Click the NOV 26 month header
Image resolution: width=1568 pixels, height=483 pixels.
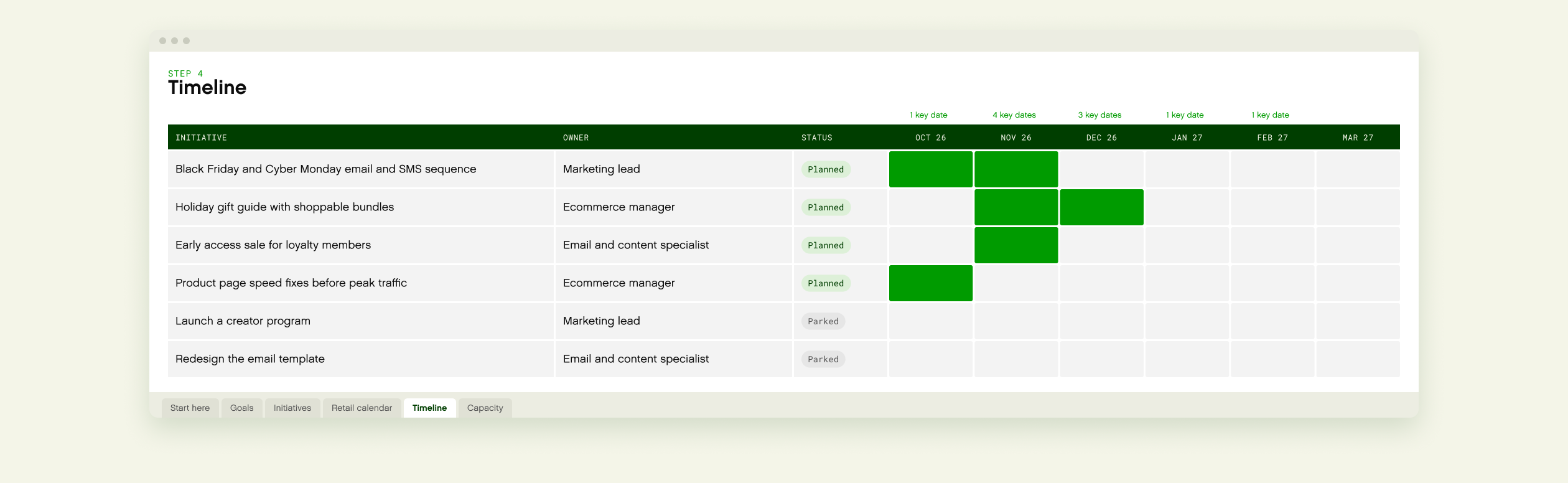pyautogui.click(x=1016, y=138)
